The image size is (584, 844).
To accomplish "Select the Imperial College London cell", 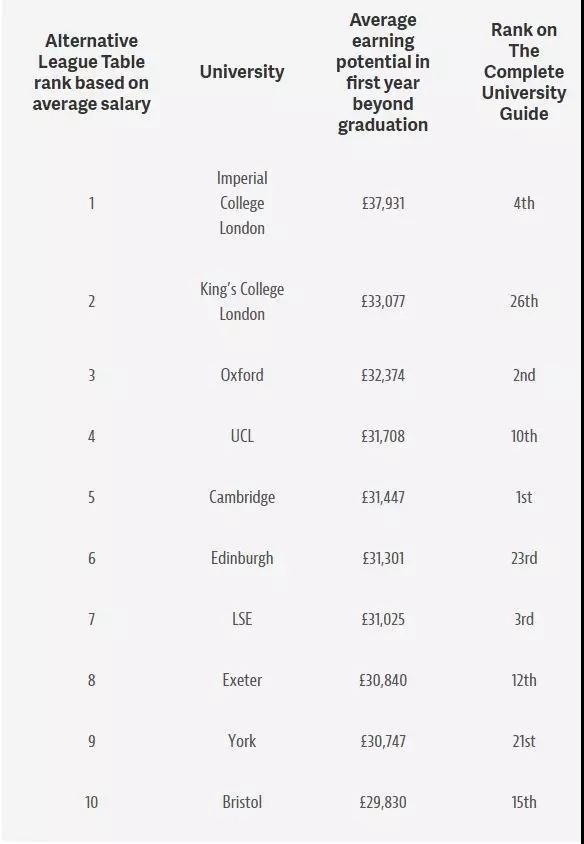I will pyautogui.click(x=242, y=203).
